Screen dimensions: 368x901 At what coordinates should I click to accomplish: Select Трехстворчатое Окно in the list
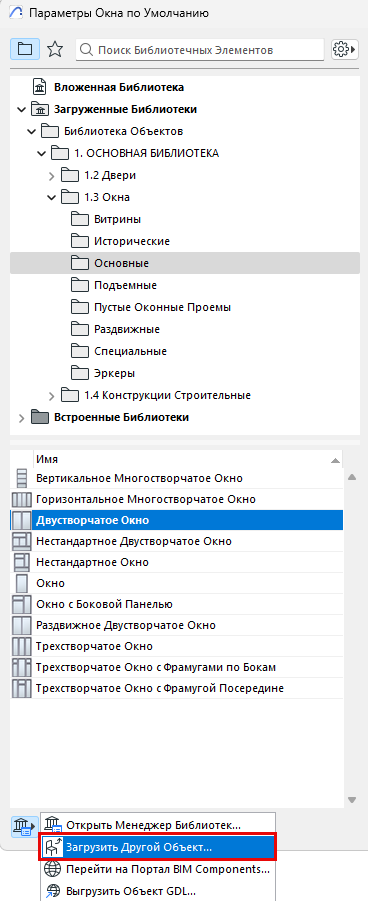pyautogui.click(x=94, y=646)
